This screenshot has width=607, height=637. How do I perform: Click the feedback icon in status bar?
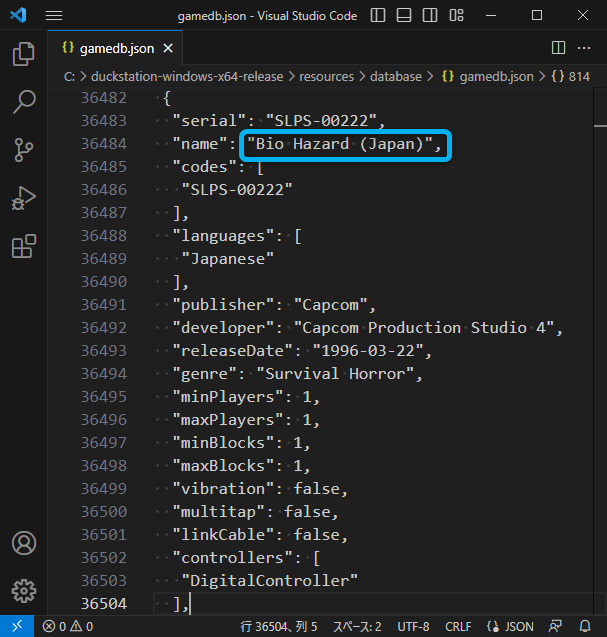[555, 626]
